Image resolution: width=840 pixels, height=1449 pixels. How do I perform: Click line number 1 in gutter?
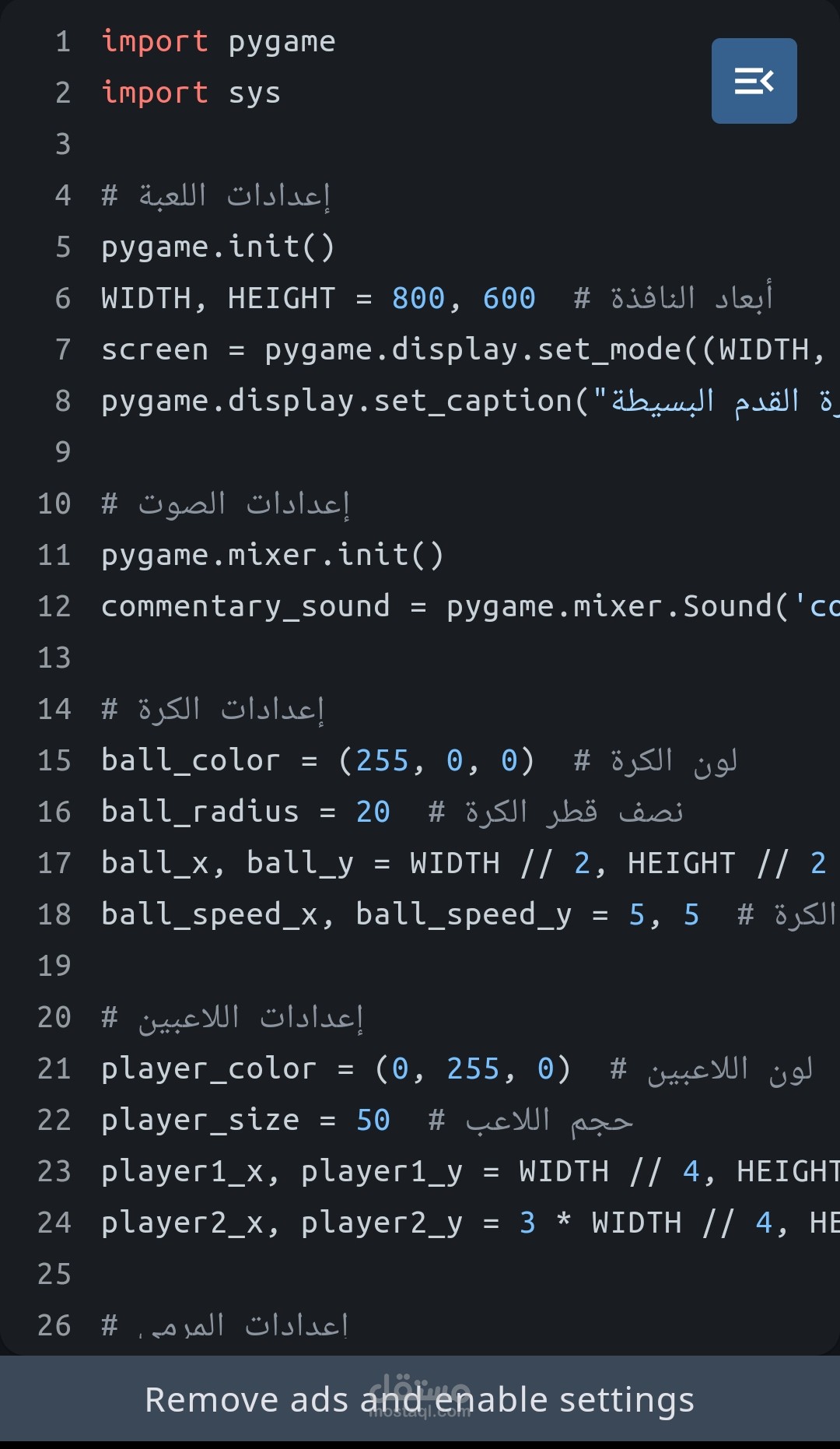pos(63,41)
